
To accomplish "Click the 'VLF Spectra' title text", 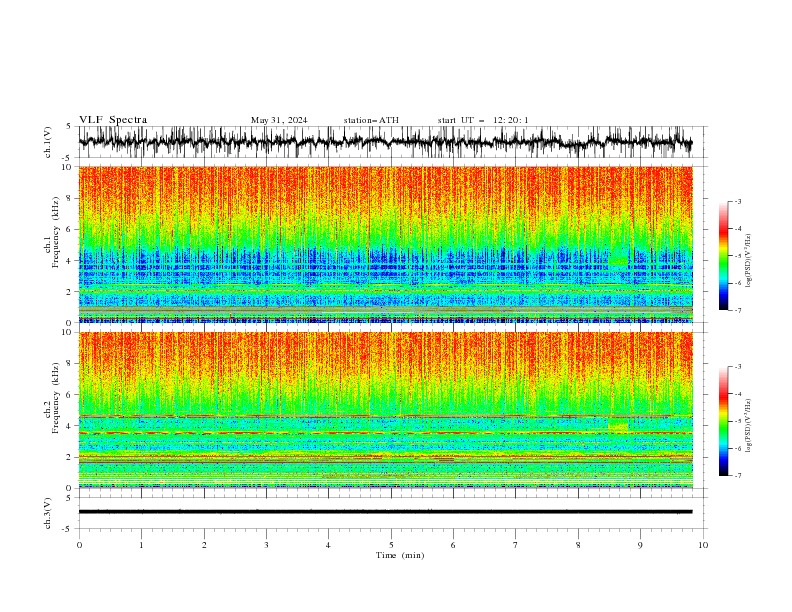I will [113, 120].
